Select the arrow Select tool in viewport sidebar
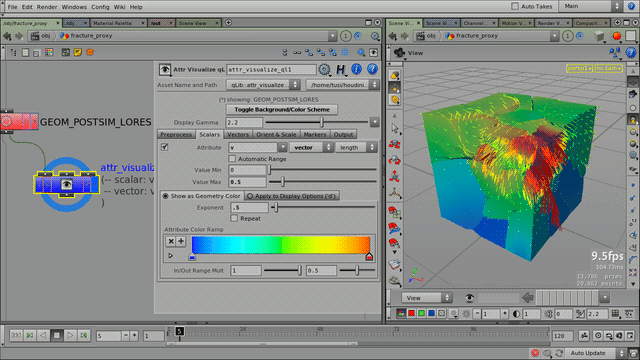 pyautogui.click(x=394, y=128)
